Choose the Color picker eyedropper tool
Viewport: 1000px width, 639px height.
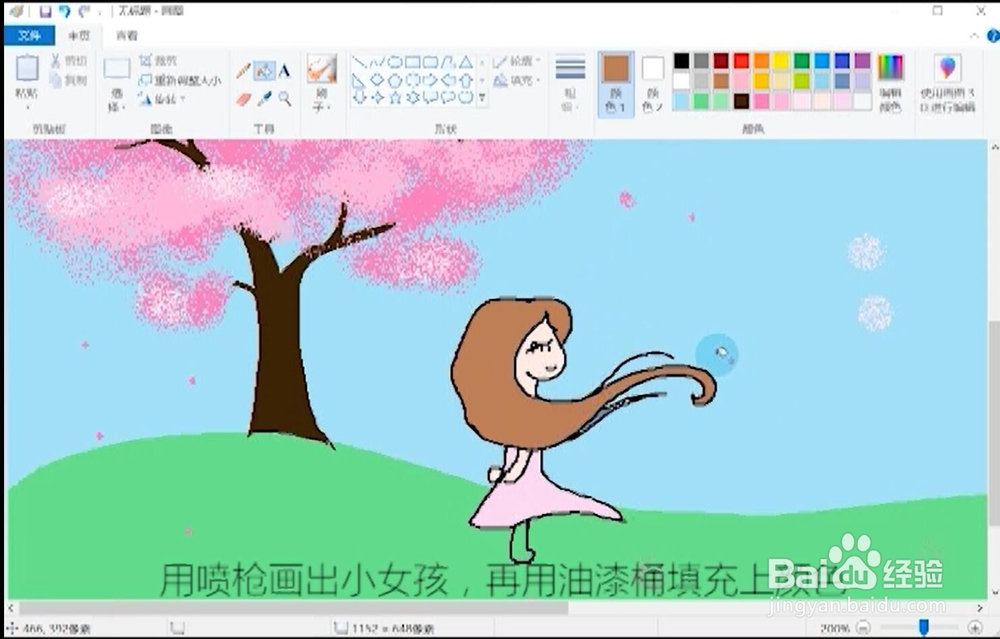click(x=263, y=97)
